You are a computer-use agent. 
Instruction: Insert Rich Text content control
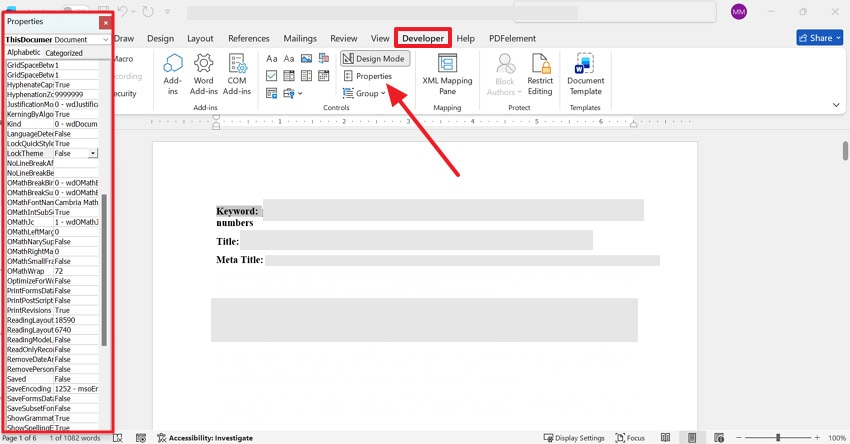tap(272, 59)
